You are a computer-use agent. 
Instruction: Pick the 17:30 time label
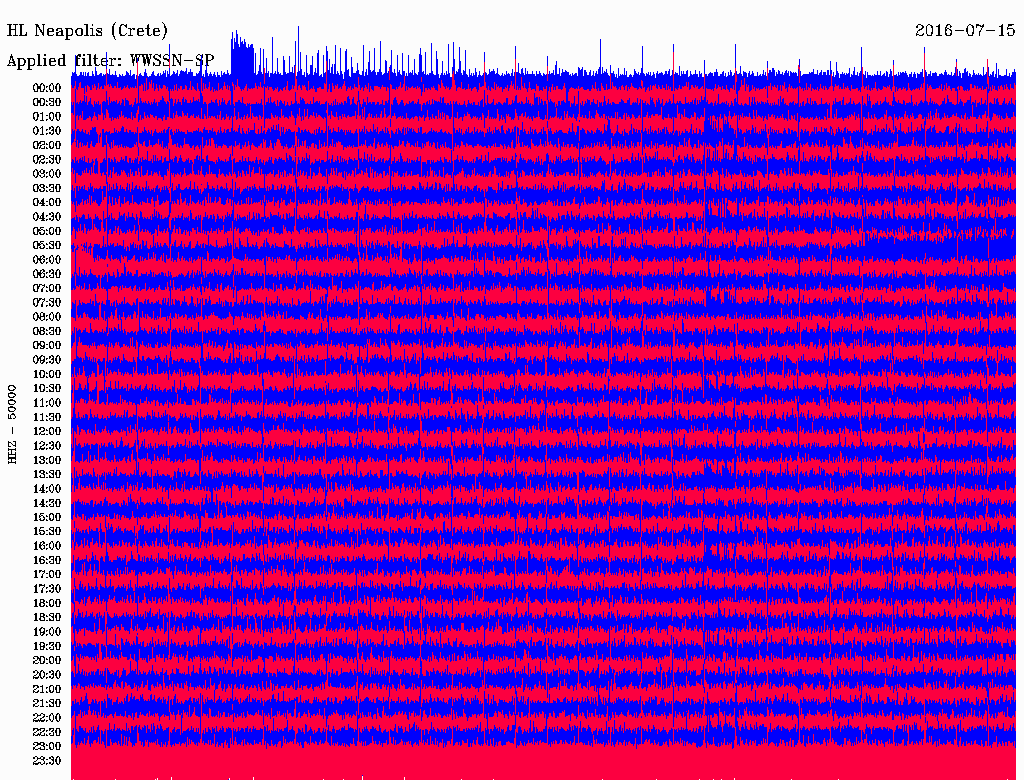tap(47, 589)
